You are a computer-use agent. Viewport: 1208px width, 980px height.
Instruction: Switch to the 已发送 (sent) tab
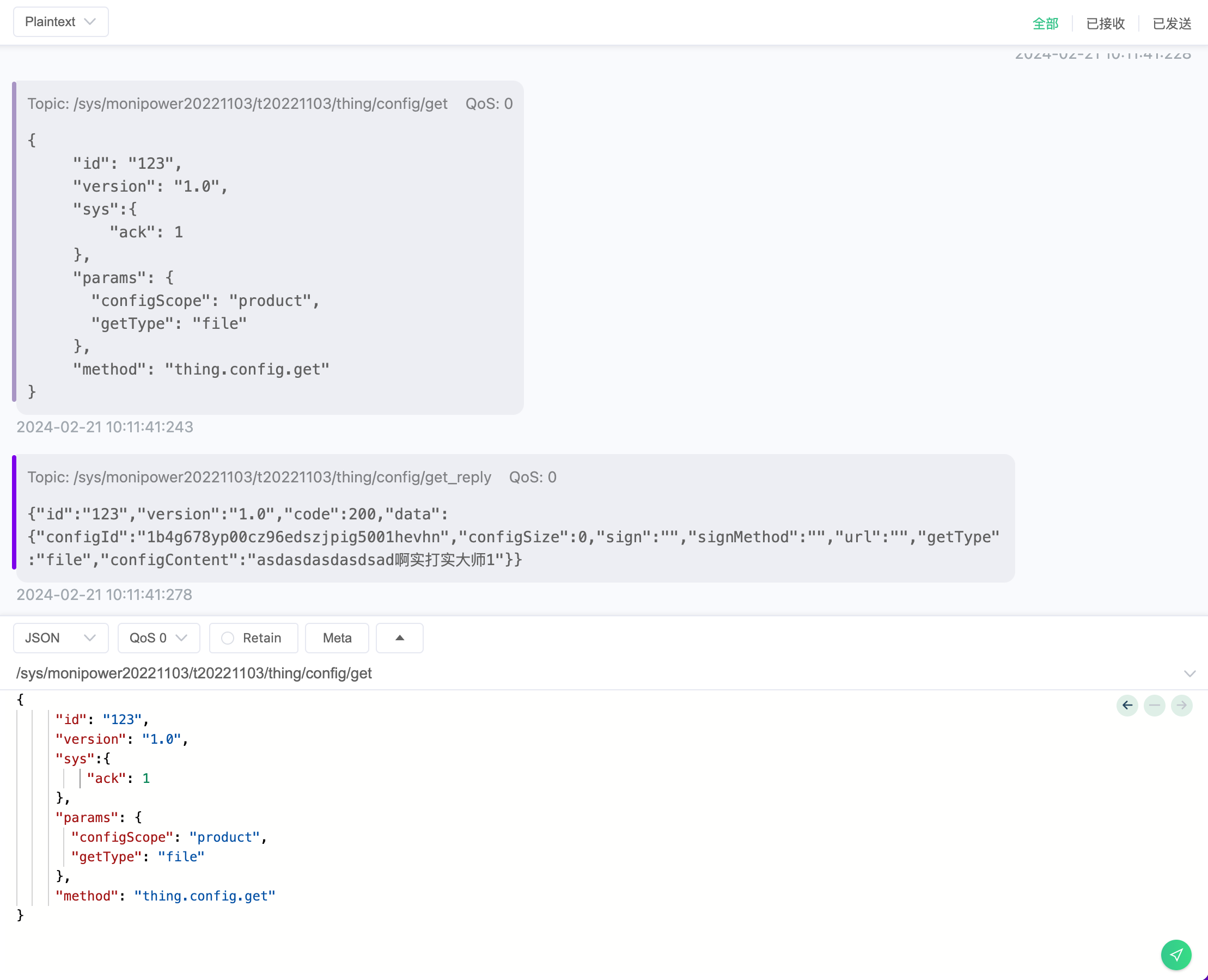1172,24
